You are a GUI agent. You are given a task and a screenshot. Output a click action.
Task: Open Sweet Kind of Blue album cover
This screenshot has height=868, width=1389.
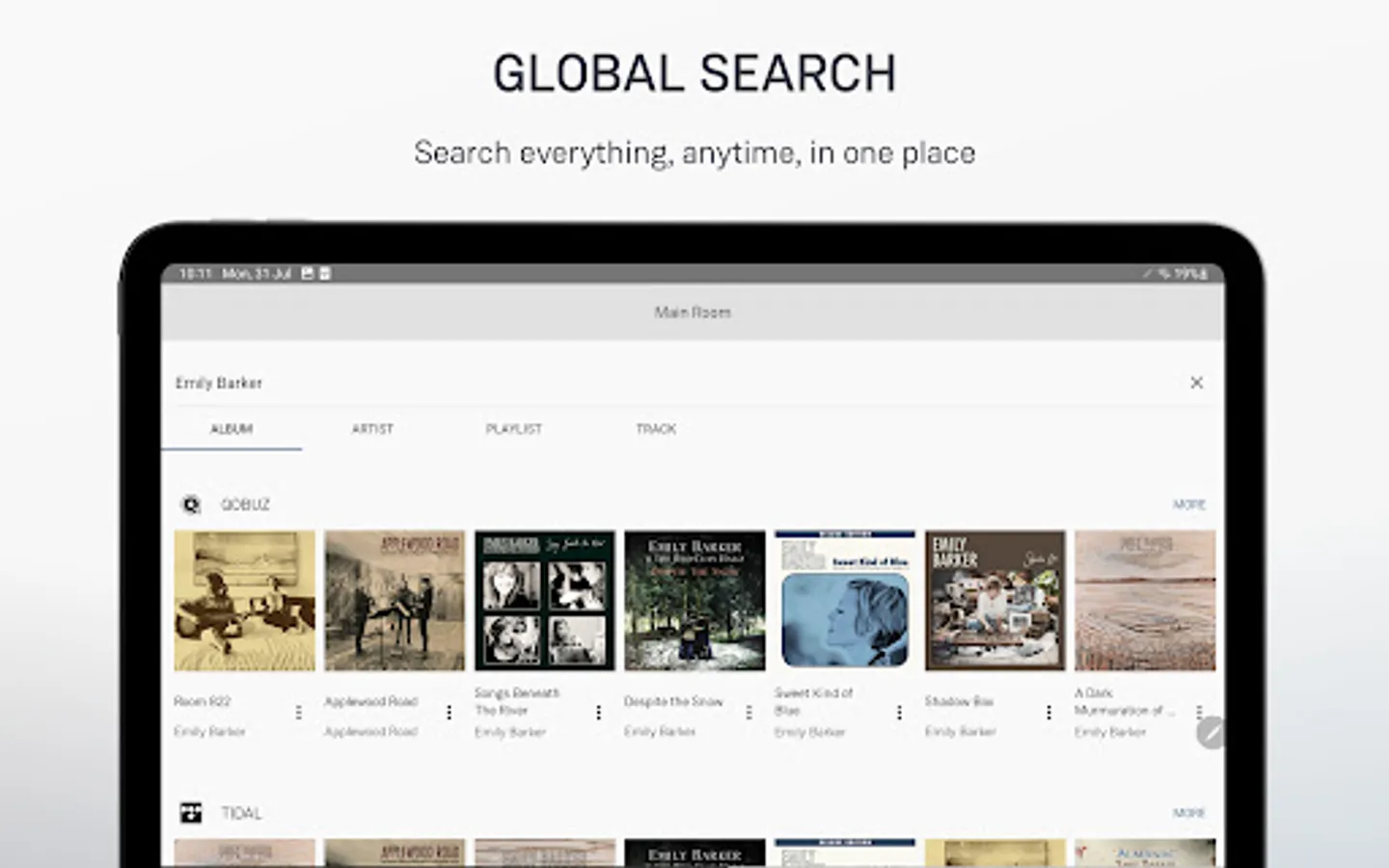click(x=845, y=600)
